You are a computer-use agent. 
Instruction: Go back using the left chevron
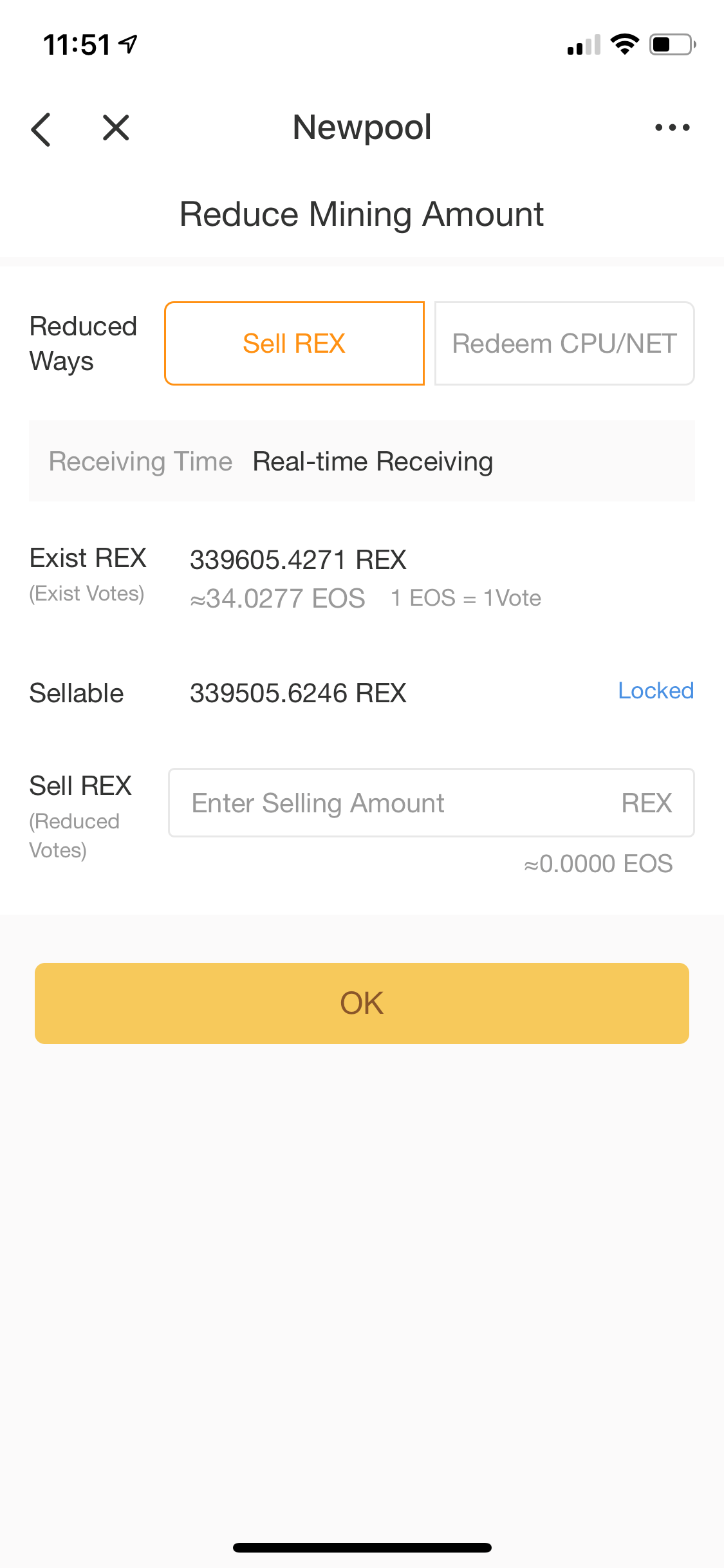tap(41, 129)
